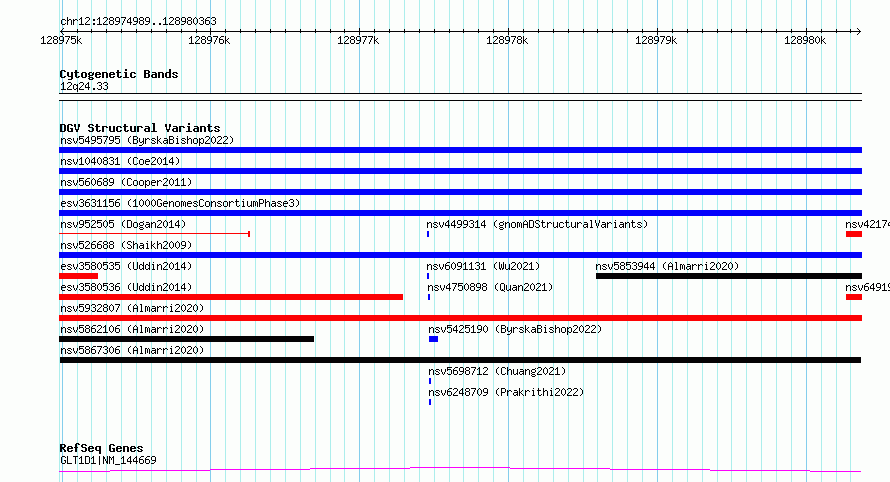The height and width of the screenshot is (482, 890).
Task: Open variant nsv5932807 (Almarri2020) label
Action: 132,308
